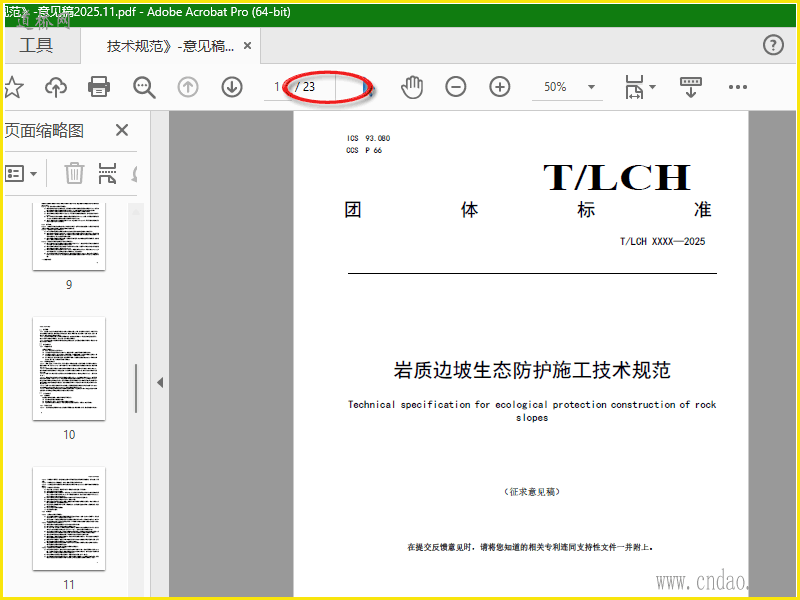800x600 pixels.
Task: Click the cloud upload icon
Action: coord(56,87)
